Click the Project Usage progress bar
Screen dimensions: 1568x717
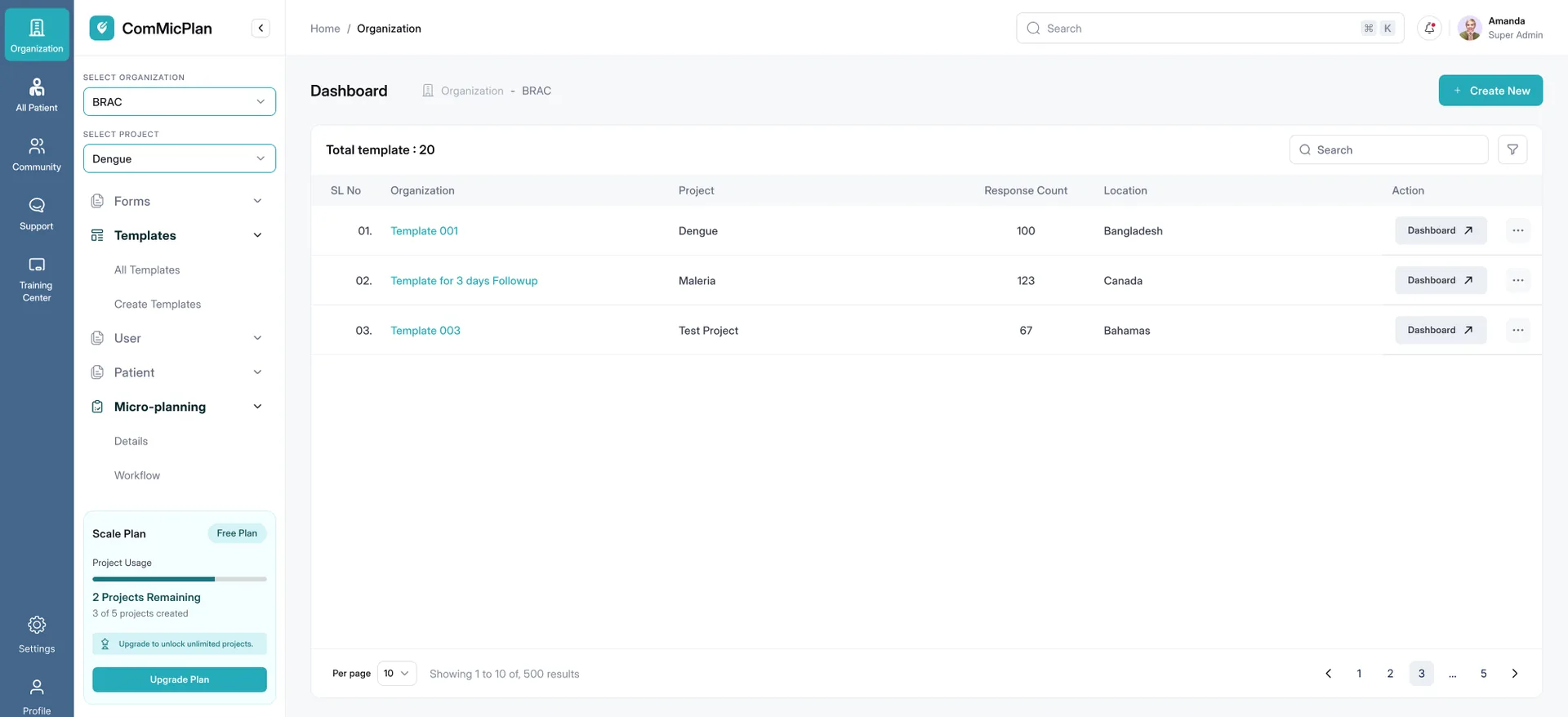(x=180, y=579)
